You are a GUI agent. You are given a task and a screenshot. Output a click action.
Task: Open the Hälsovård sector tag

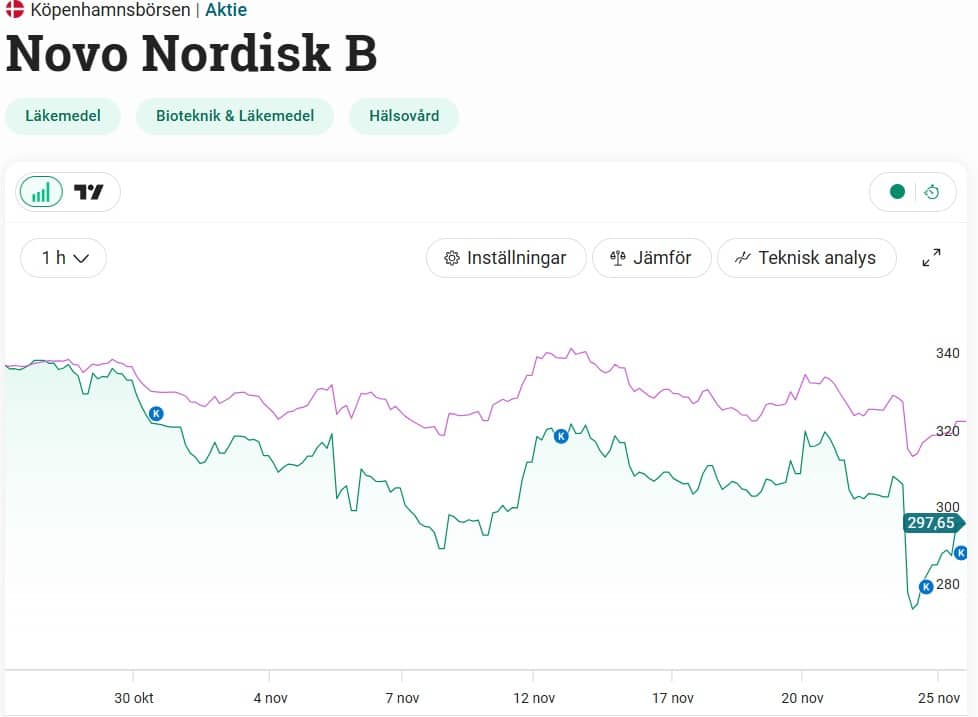point(404,116)
